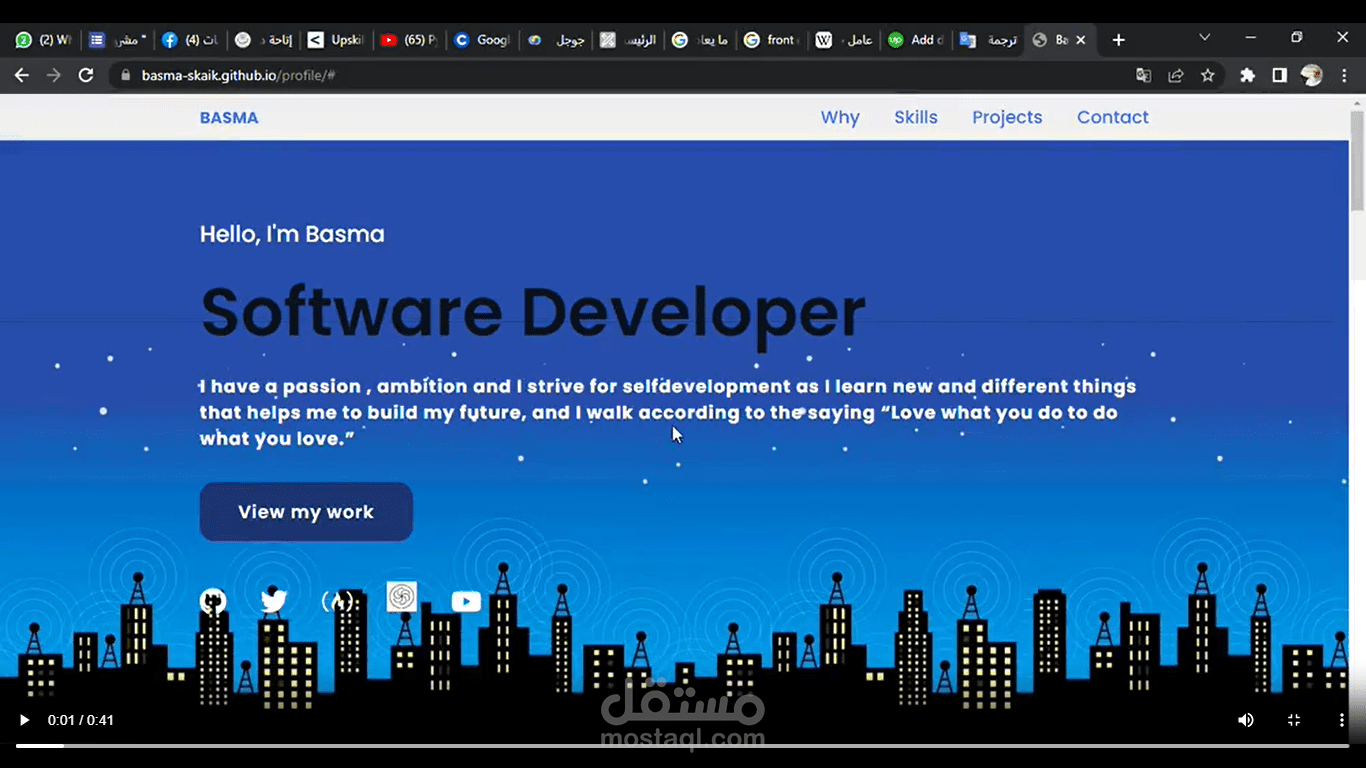Image resolution: width=1366 pixels, height=768 pixels.
Task: Click the 0:01 / 0:41 timestamp
Action: click(x=81, y=720)
